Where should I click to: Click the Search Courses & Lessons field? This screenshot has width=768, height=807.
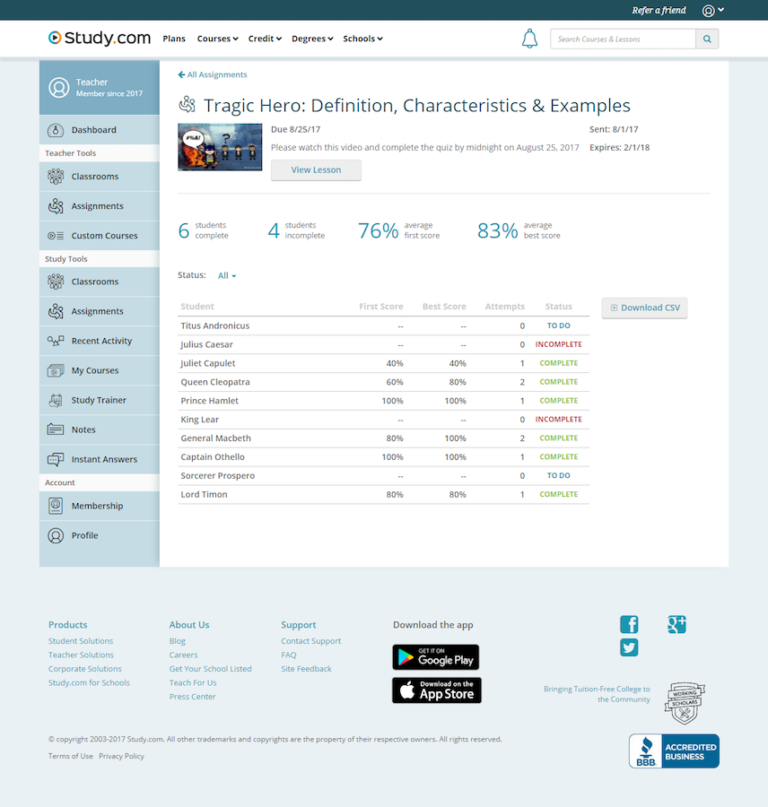pos(622,39)
